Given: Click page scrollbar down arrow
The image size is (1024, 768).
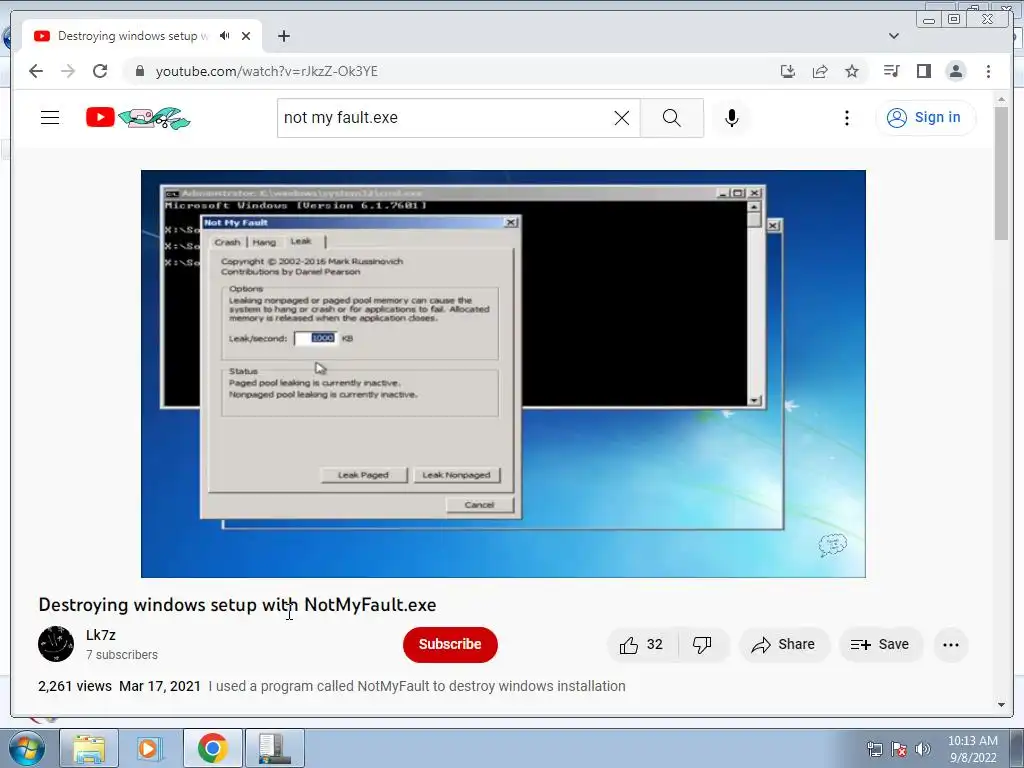Looking at the screenshot, I should pyautogui.click(x=1001, y=705).
